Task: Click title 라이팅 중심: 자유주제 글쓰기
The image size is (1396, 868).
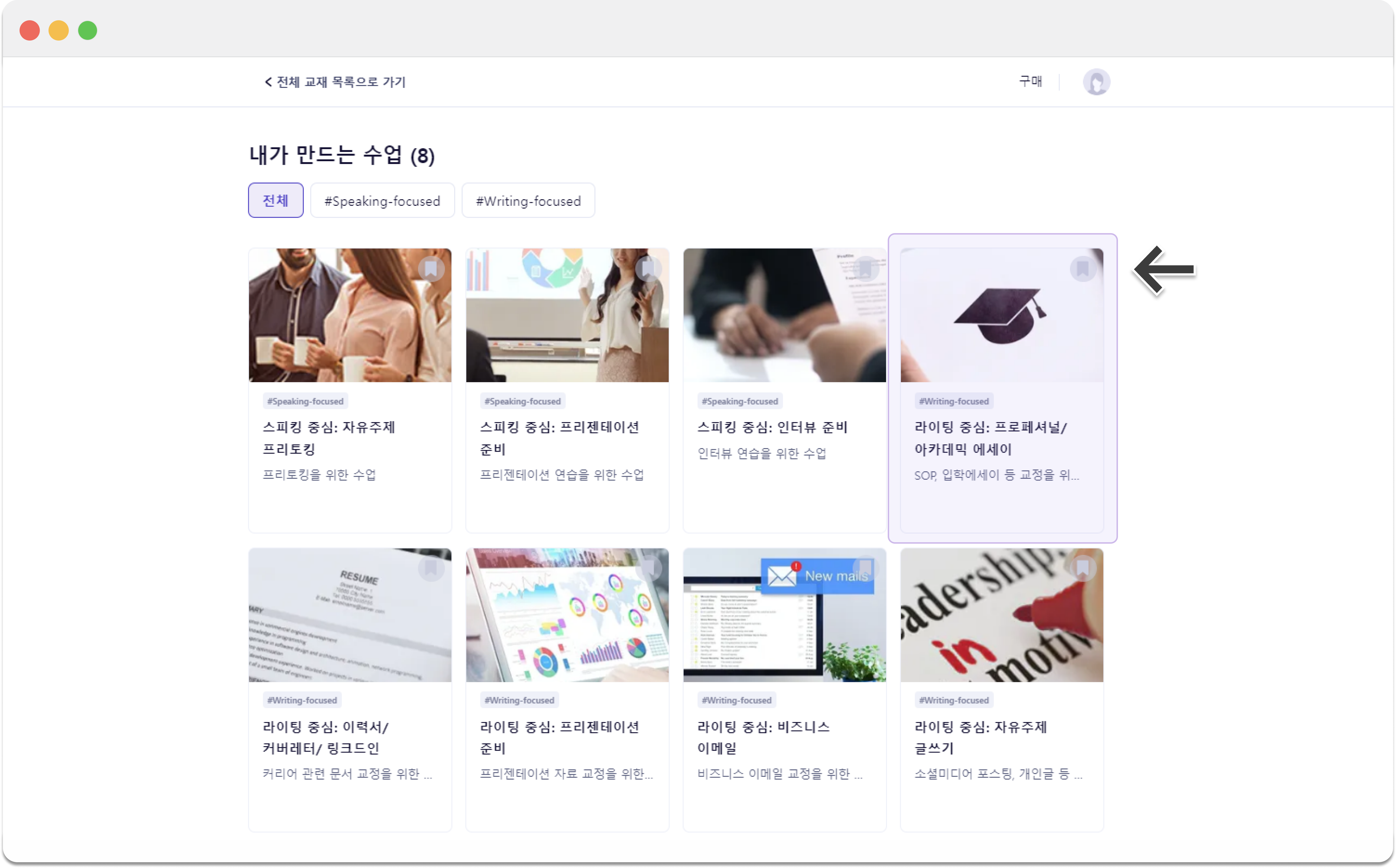Action: pos(981,738)
